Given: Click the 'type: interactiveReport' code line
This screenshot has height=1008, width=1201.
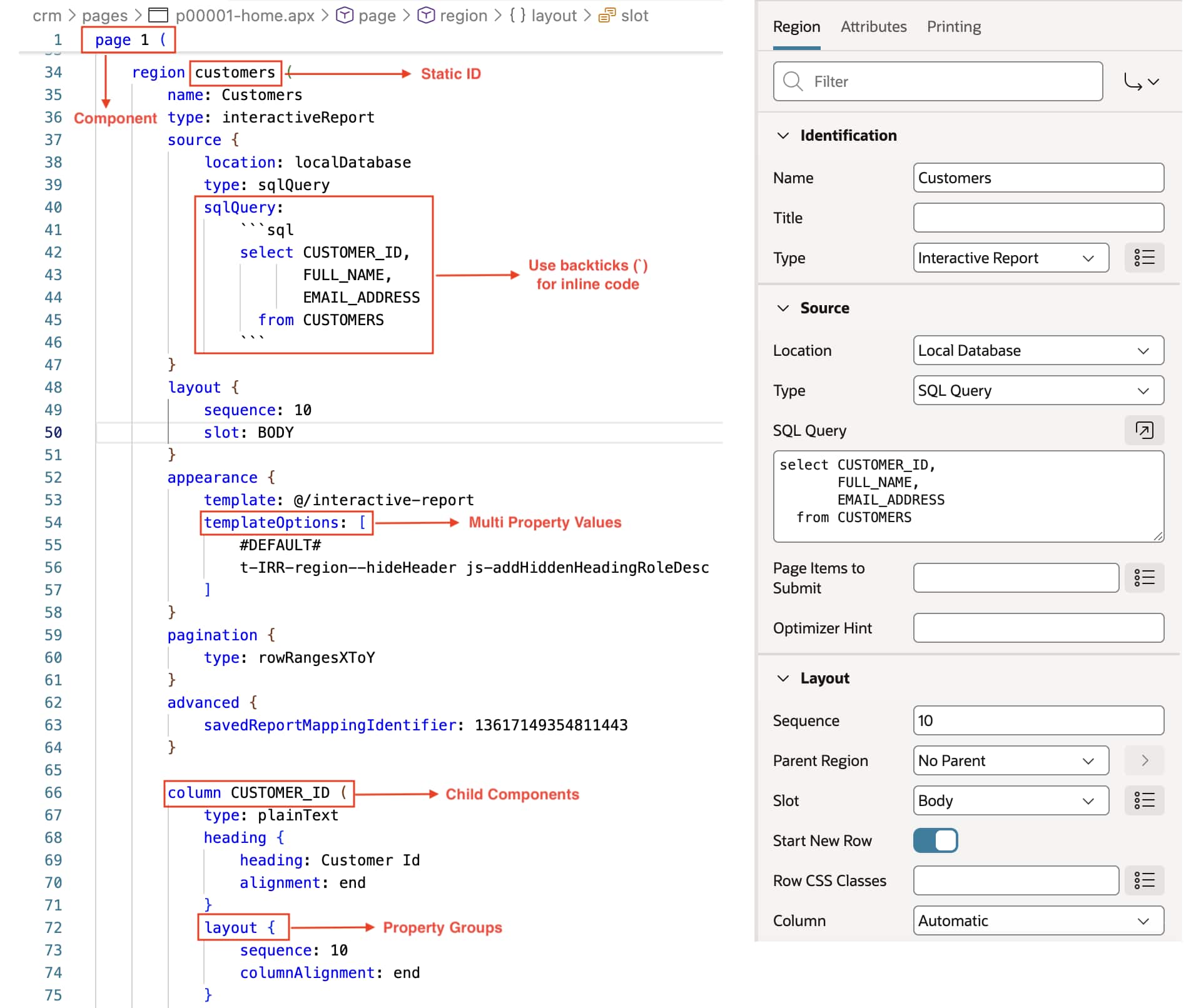Looking at the screenshot, I should 271,118.
